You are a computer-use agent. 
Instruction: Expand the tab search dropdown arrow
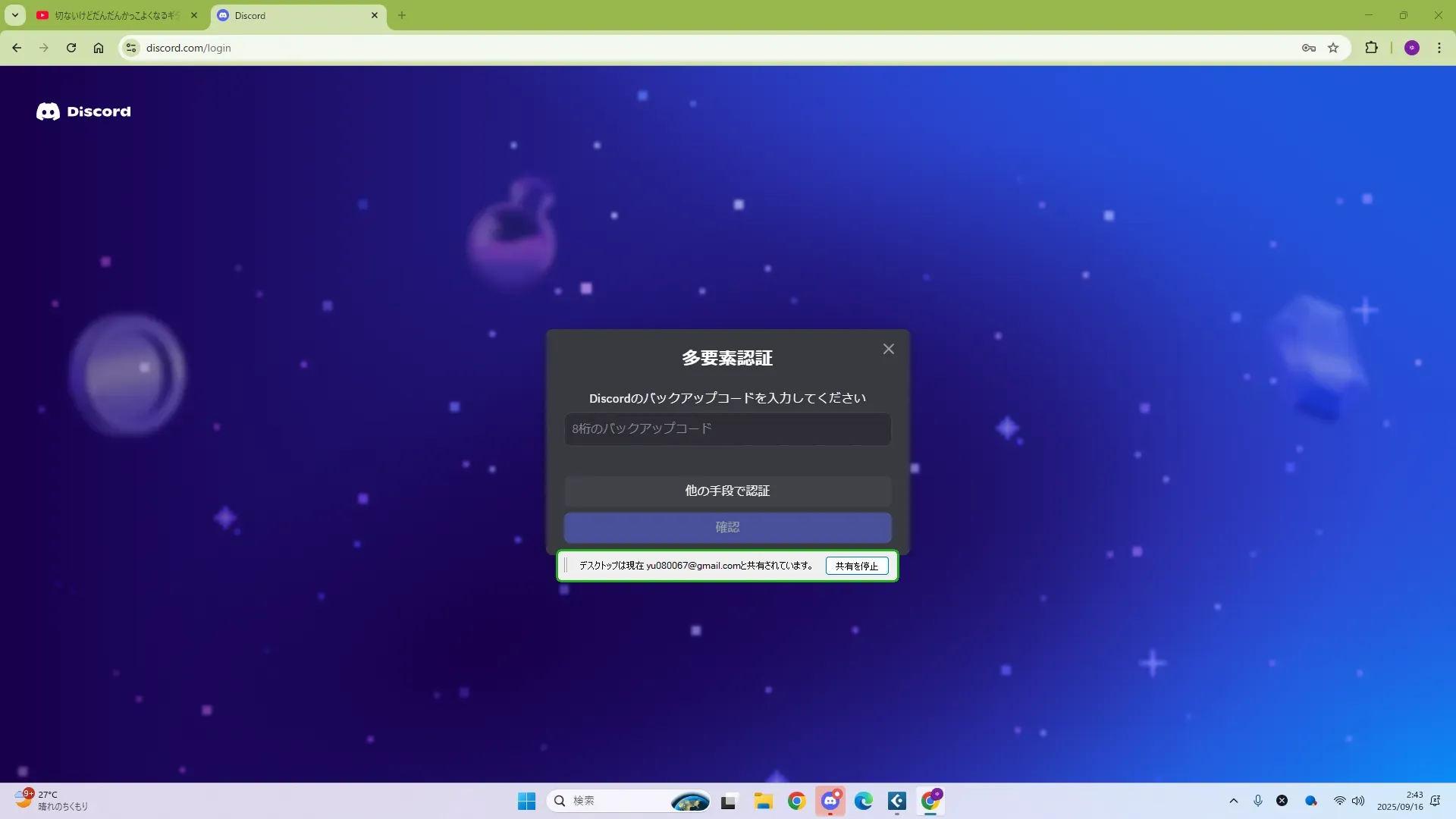(x=14, y=15)
